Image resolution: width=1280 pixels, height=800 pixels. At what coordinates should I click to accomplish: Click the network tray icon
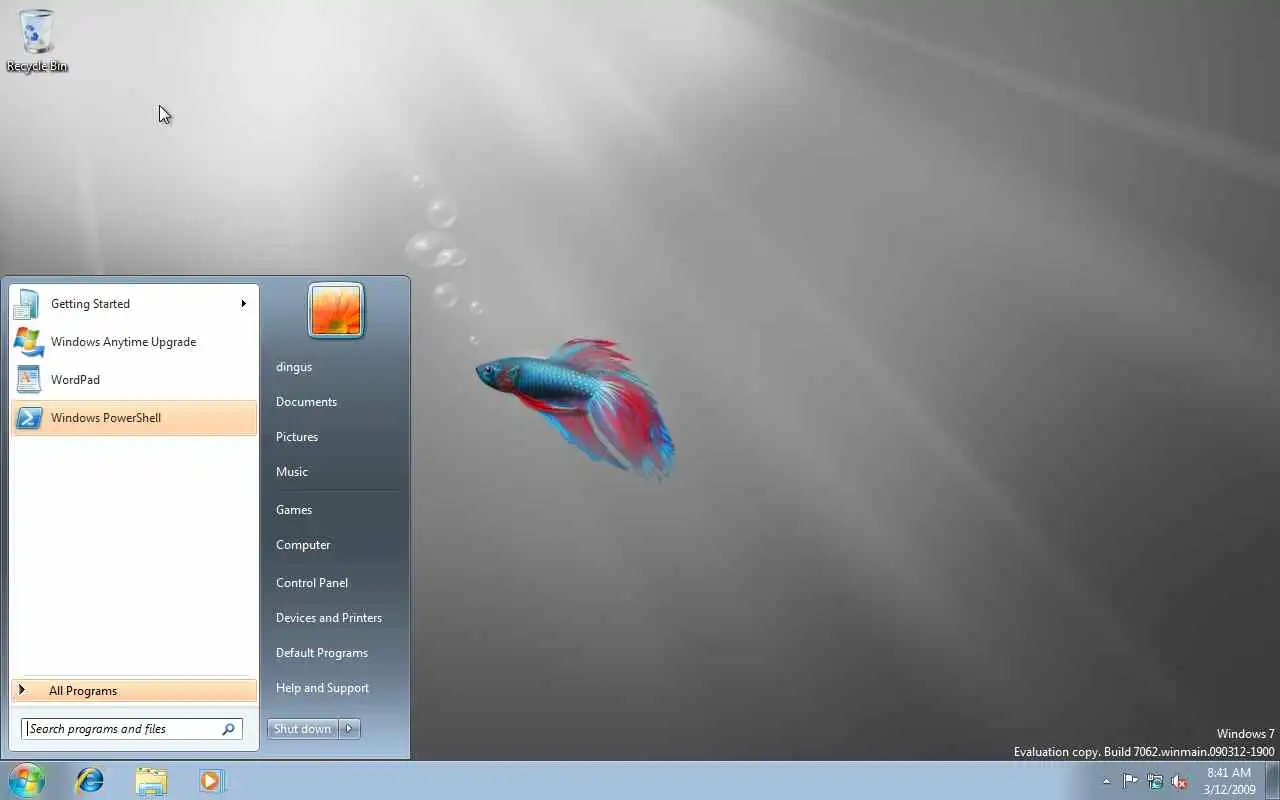coord(1155,781)
